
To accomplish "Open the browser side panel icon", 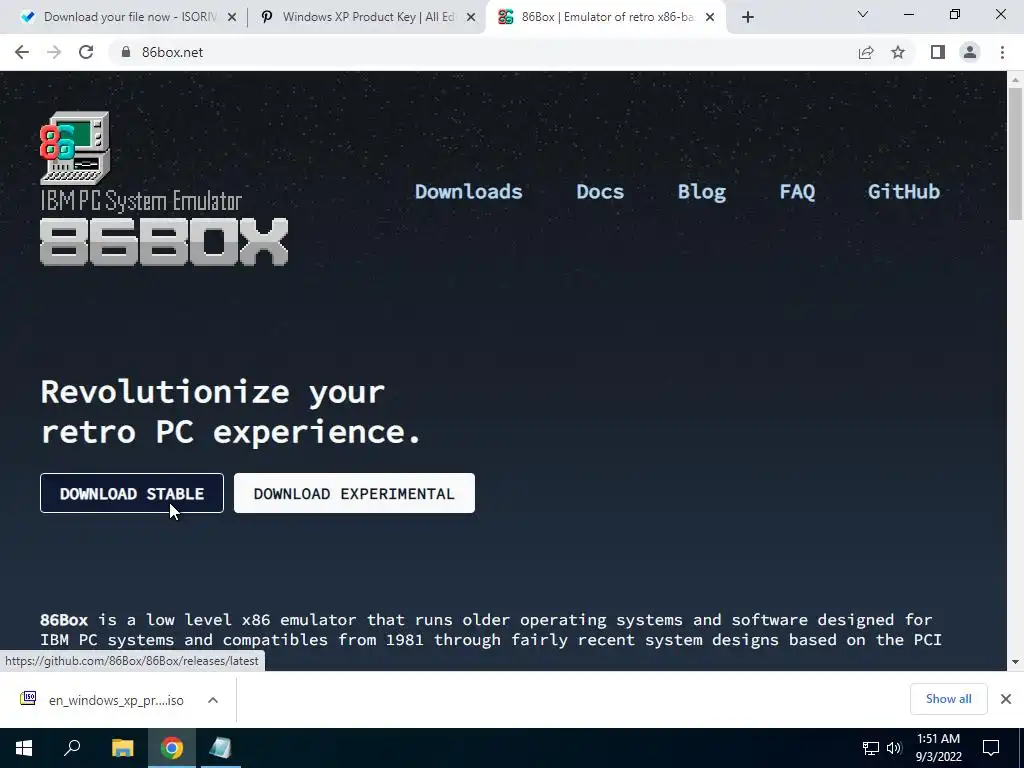I will tap(938, 52).
